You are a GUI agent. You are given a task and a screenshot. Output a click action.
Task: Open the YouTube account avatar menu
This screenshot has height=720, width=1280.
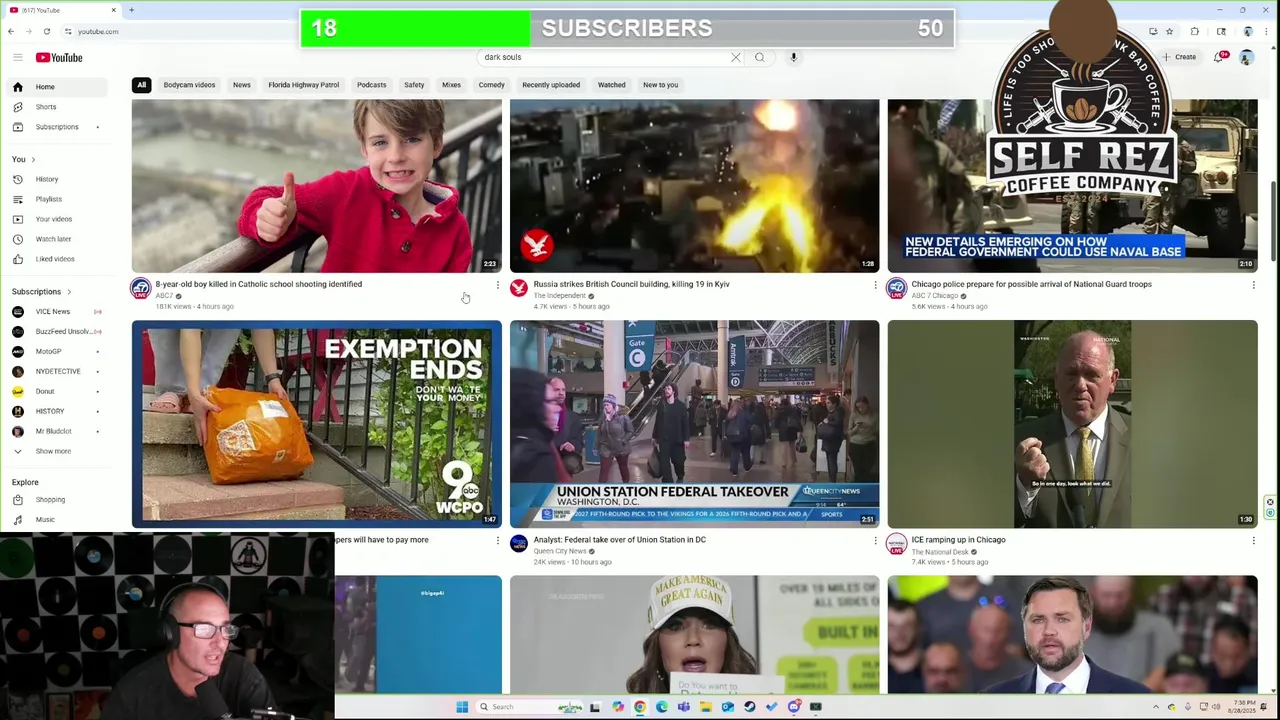[1246, 57]
